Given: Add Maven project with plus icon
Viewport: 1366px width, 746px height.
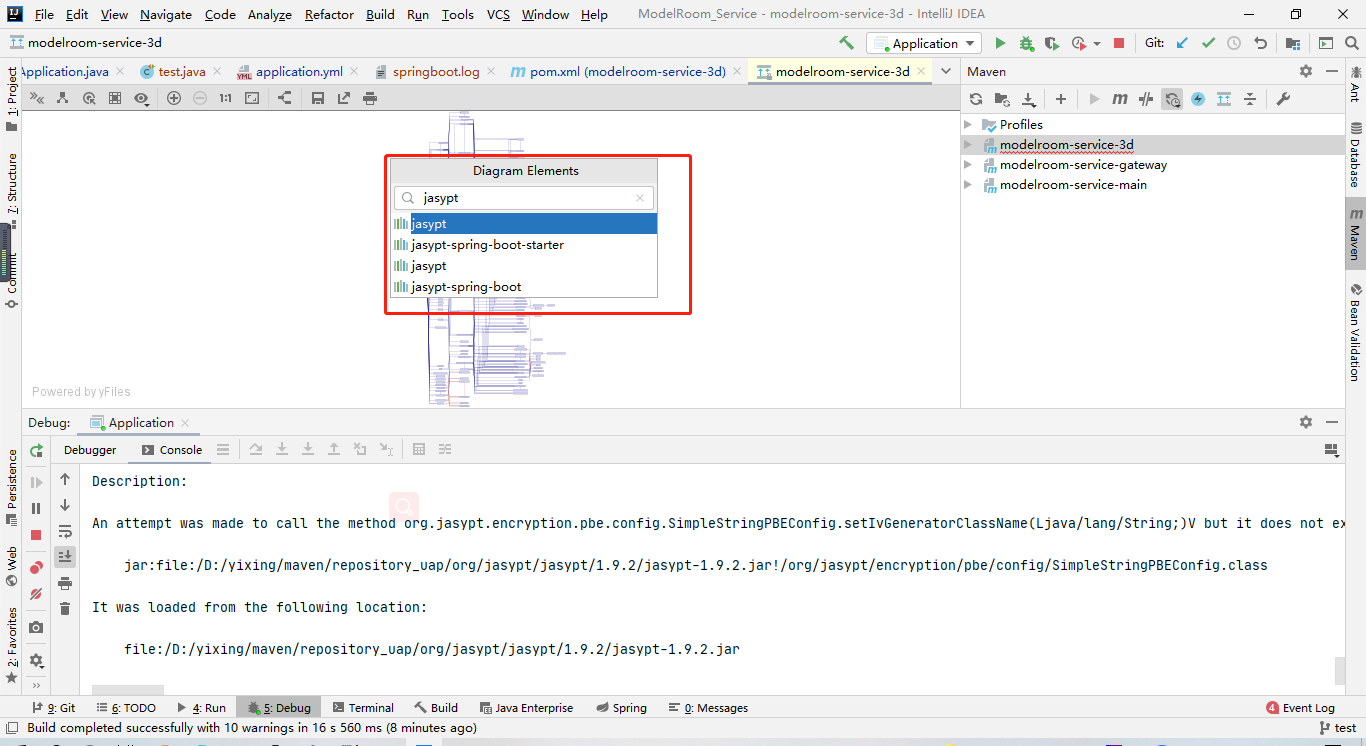Looking at the screenshot, I should point(1061,99).
